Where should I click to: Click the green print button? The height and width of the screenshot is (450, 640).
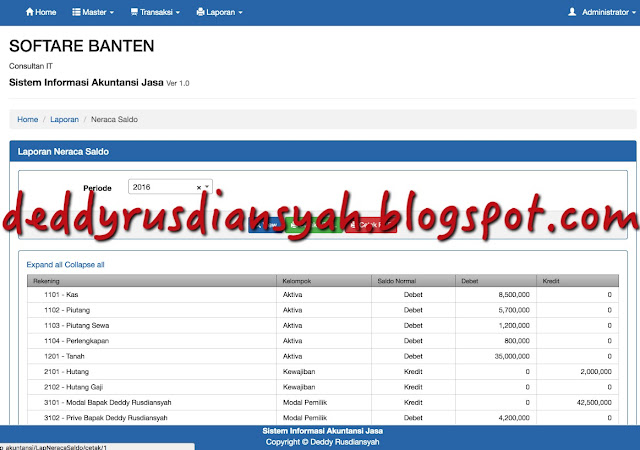pyautogui.click(x=313, y=225)
